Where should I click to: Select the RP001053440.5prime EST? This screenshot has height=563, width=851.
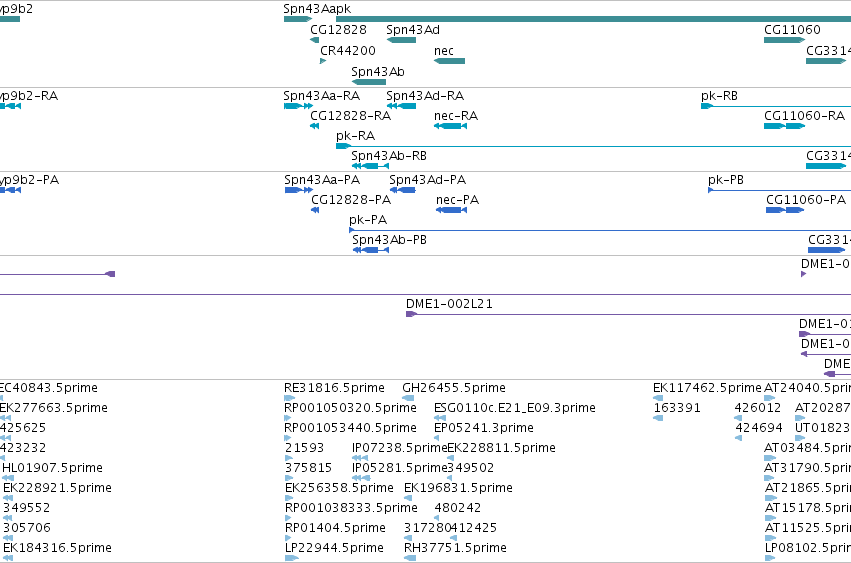click(x=288, y=438)
